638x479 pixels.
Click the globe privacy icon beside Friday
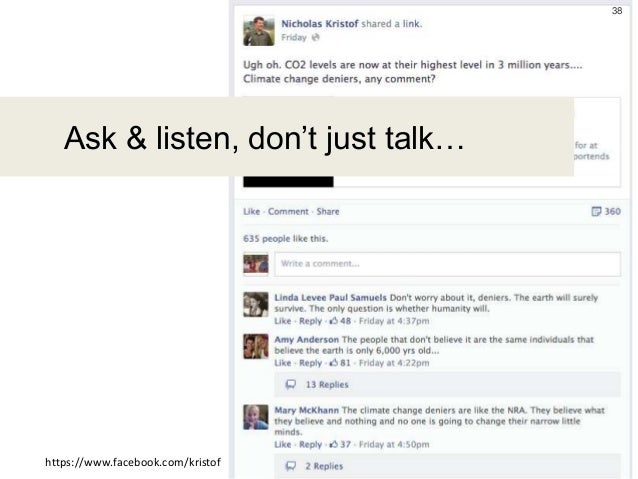[315, 37]
